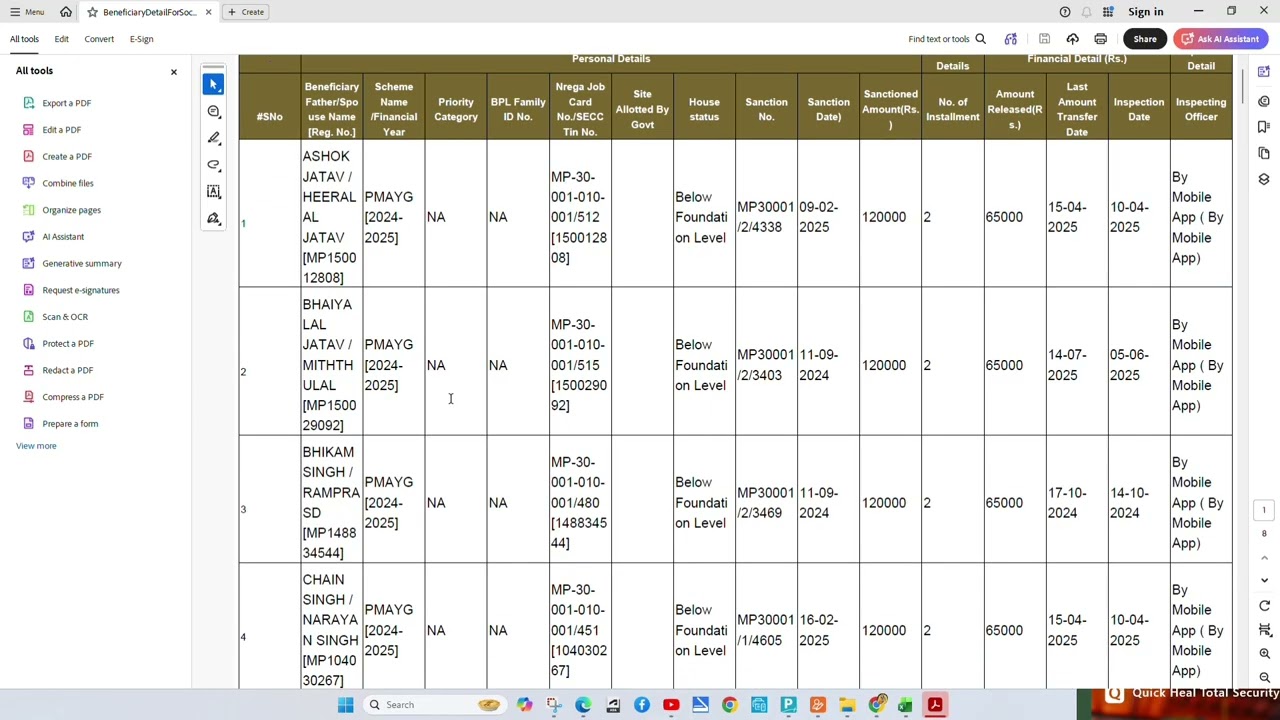The image size is (1280, 720).
Task: Open the Page thumbnails panel in right rail
Action: (1264, 153)
